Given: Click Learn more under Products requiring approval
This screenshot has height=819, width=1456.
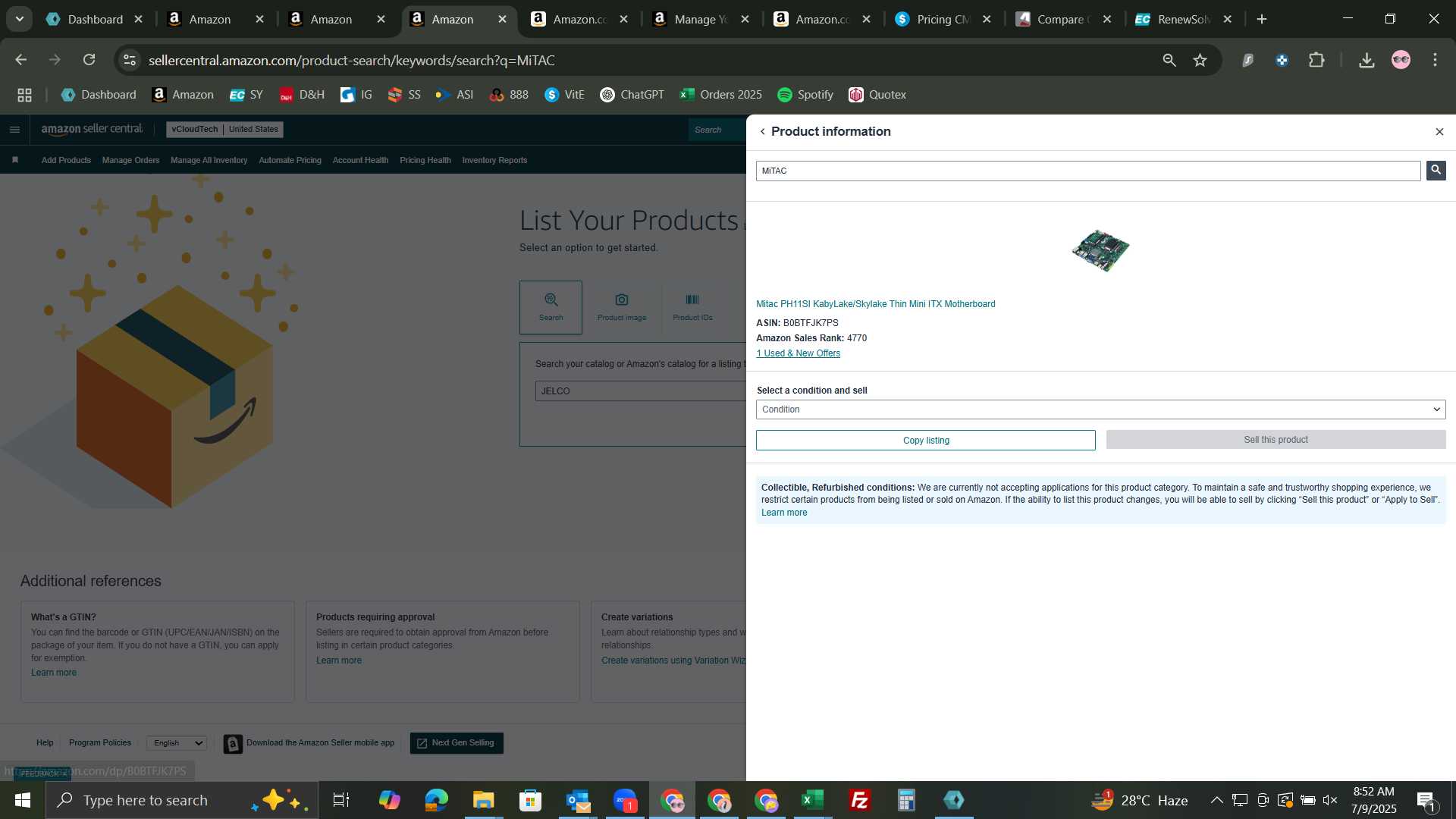Looking at the screenshot, I should coord(339,661).
